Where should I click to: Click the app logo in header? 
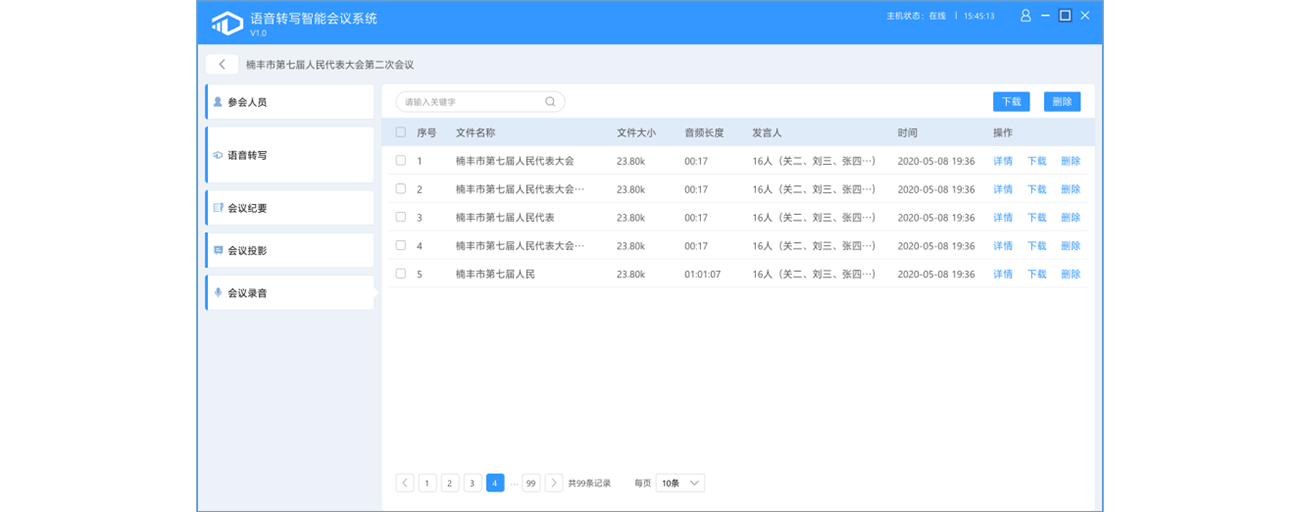[x=227, y=22]
